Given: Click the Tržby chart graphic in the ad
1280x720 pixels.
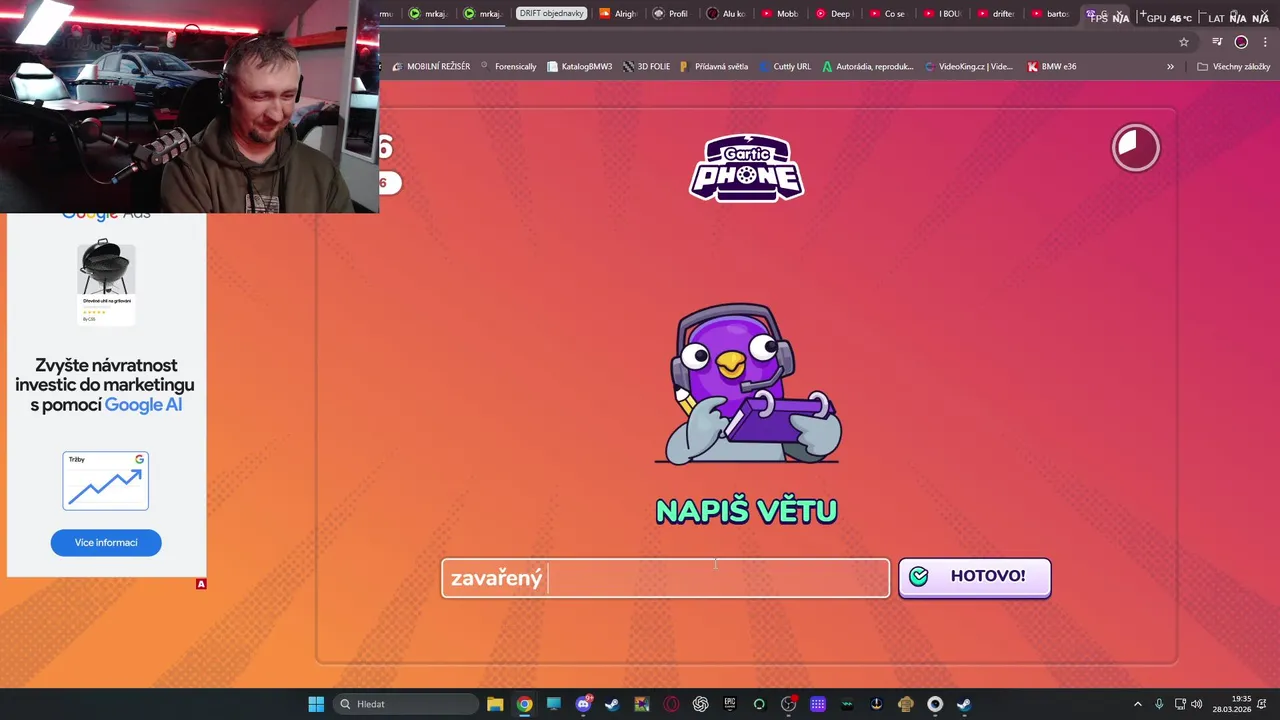Looking at the screenshot, I should (x=106, y=481).
